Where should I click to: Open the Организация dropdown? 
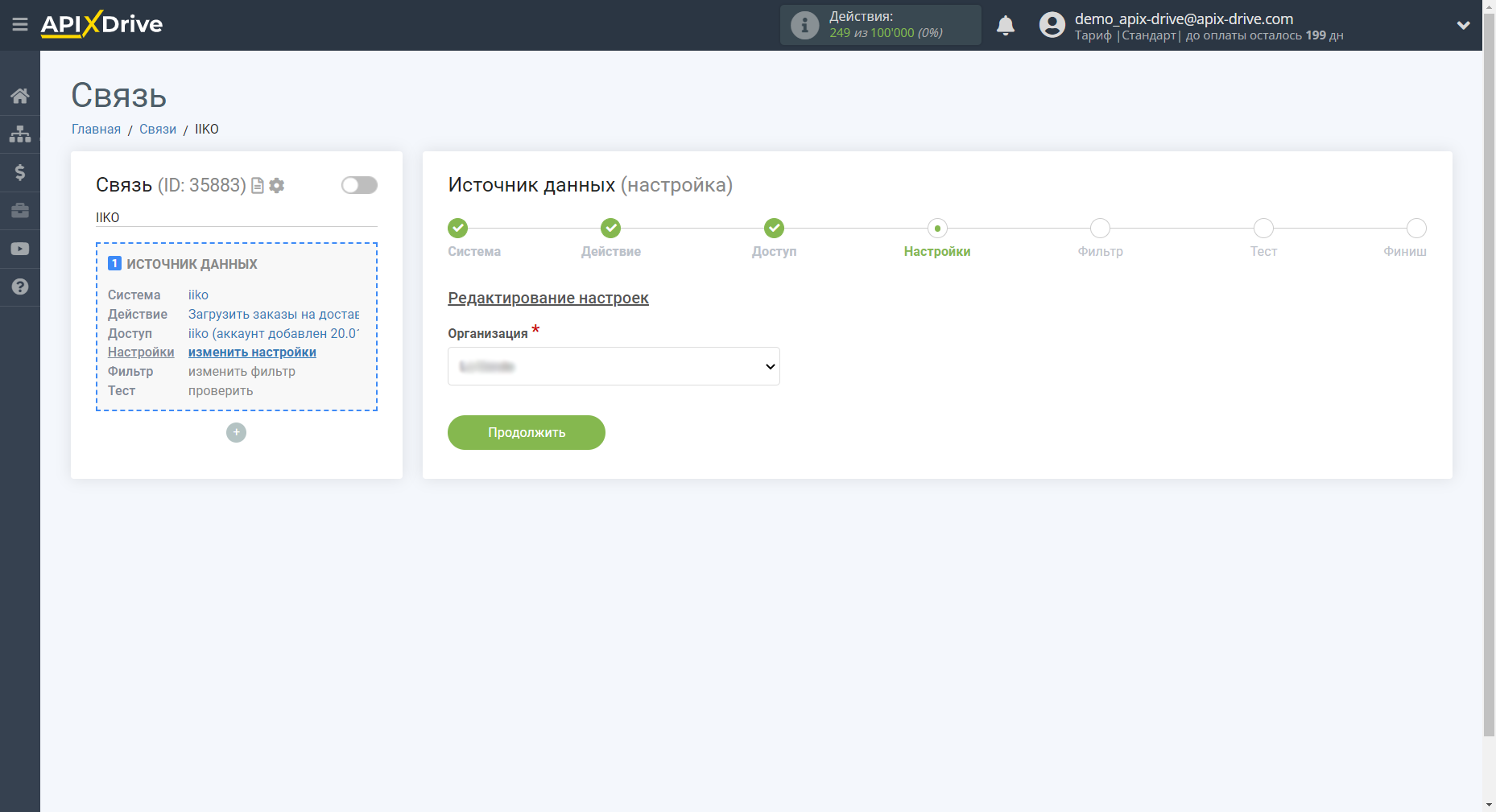pyautogui.click(x=614, y=366)
